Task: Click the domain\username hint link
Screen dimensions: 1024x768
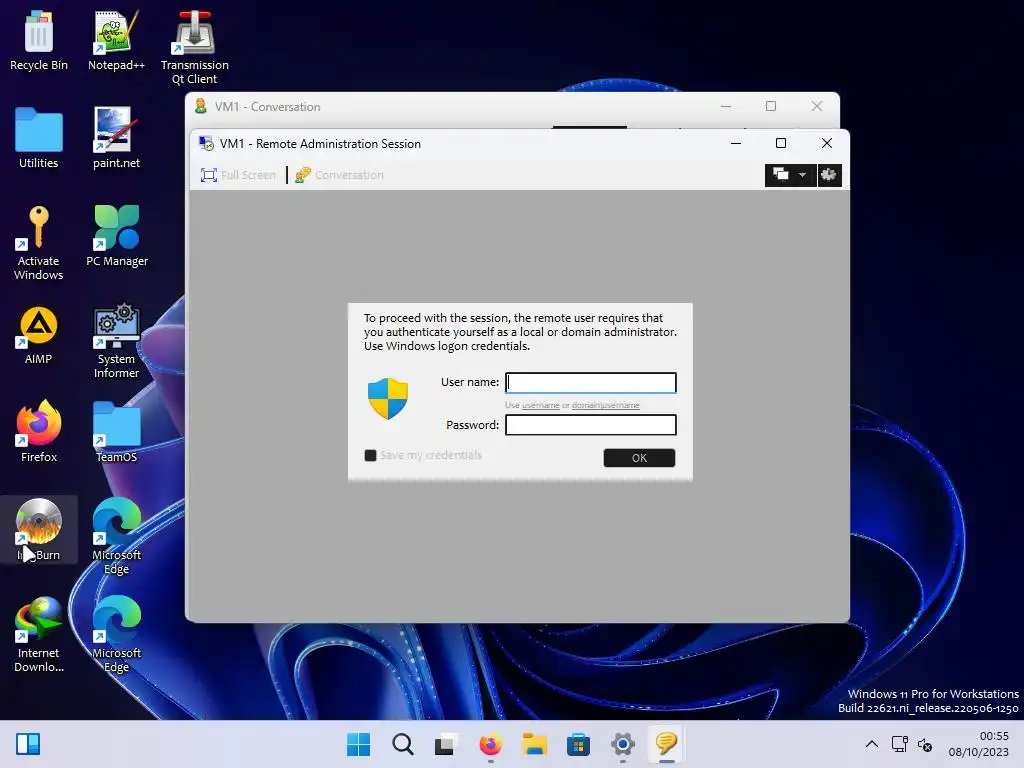Action: click(605, 406)
